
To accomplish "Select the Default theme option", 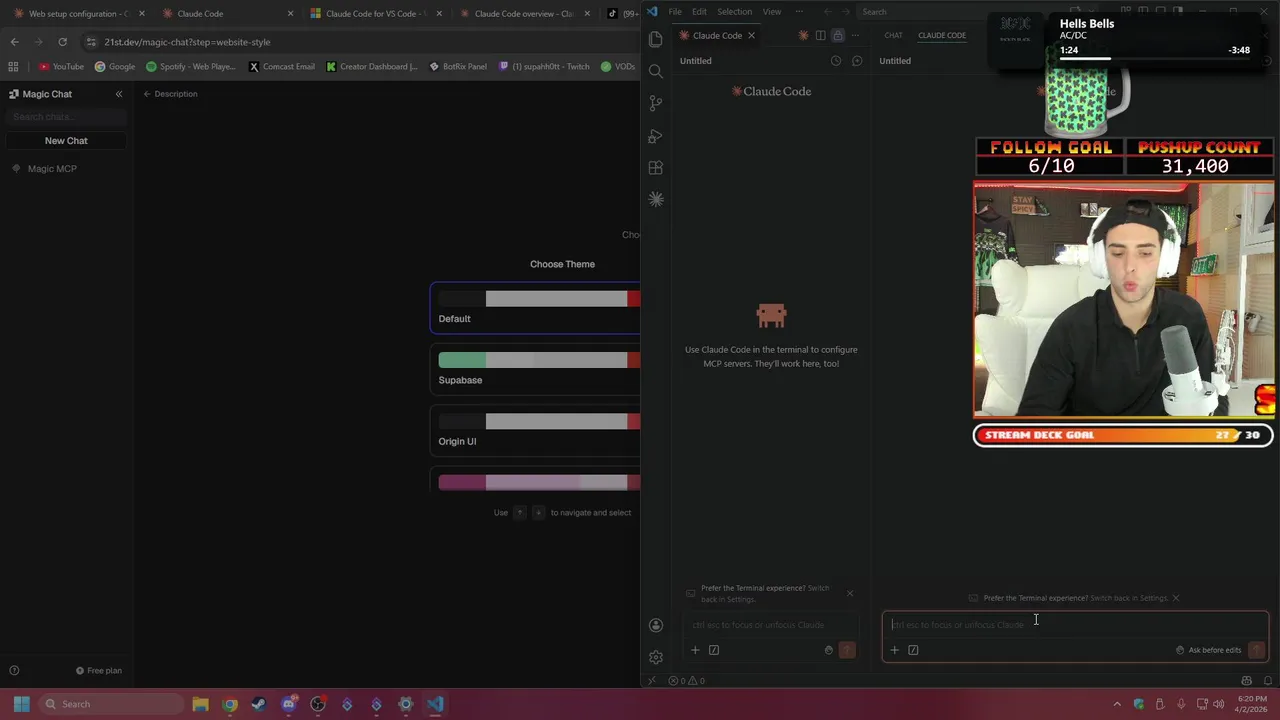I will pyautogui.click(x=535, y=308).
